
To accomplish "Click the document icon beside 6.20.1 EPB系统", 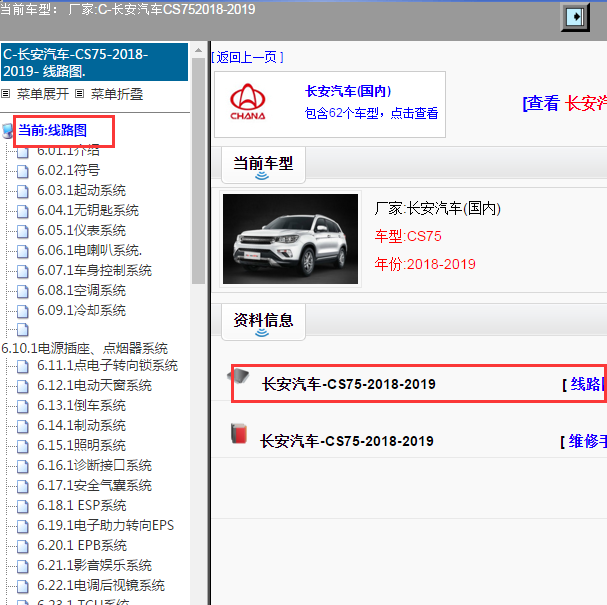I will [22, 546].
